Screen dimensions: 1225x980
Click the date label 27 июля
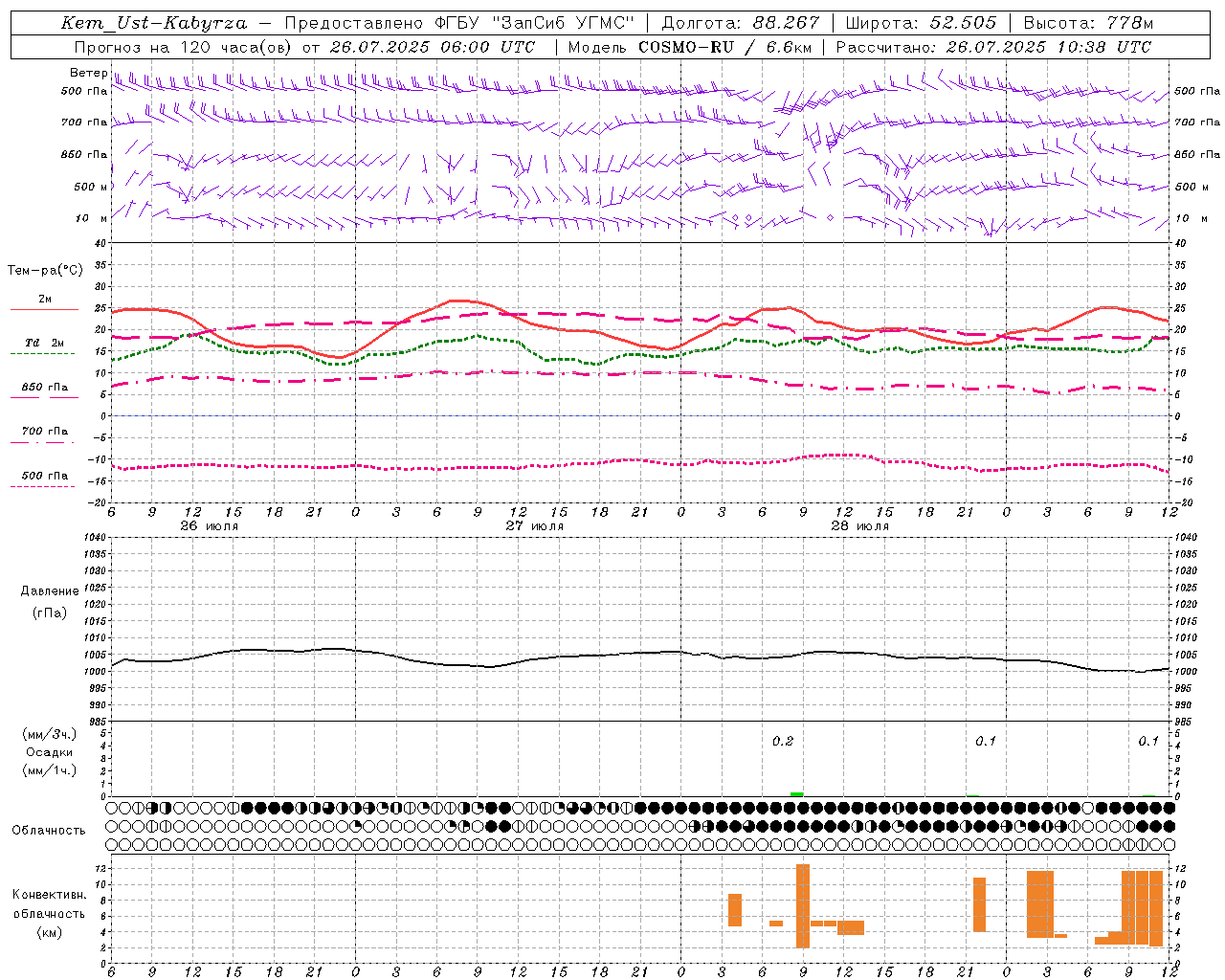535,526
